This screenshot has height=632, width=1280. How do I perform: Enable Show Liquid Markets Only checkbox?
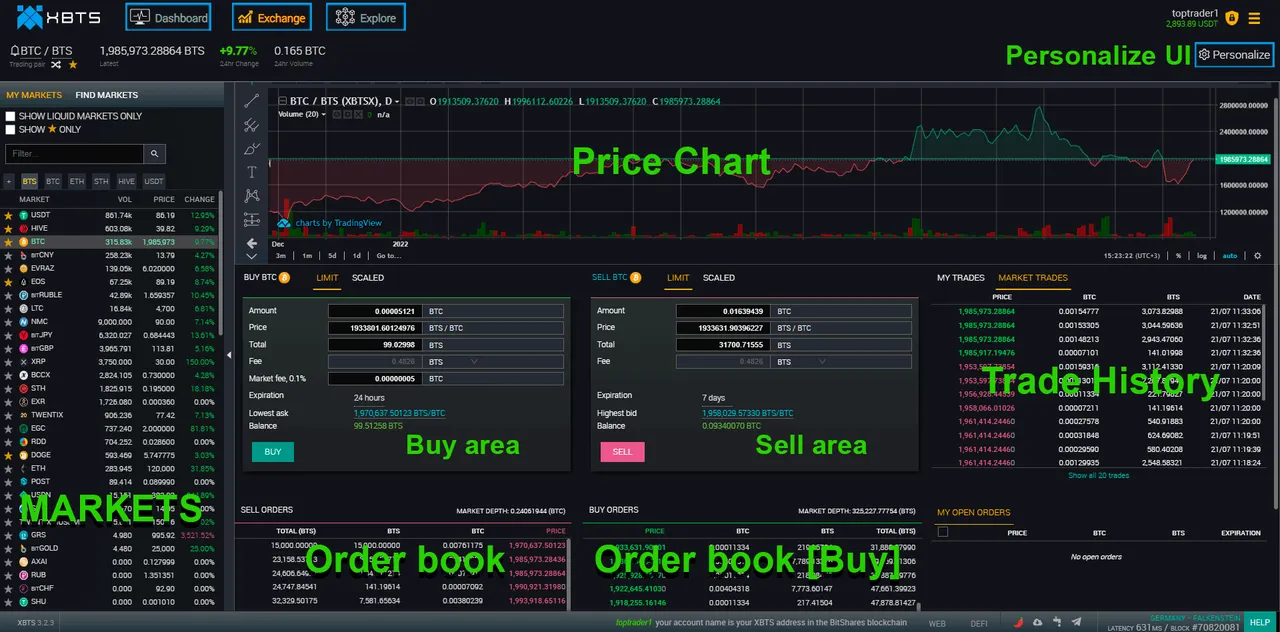pos(10,116)
